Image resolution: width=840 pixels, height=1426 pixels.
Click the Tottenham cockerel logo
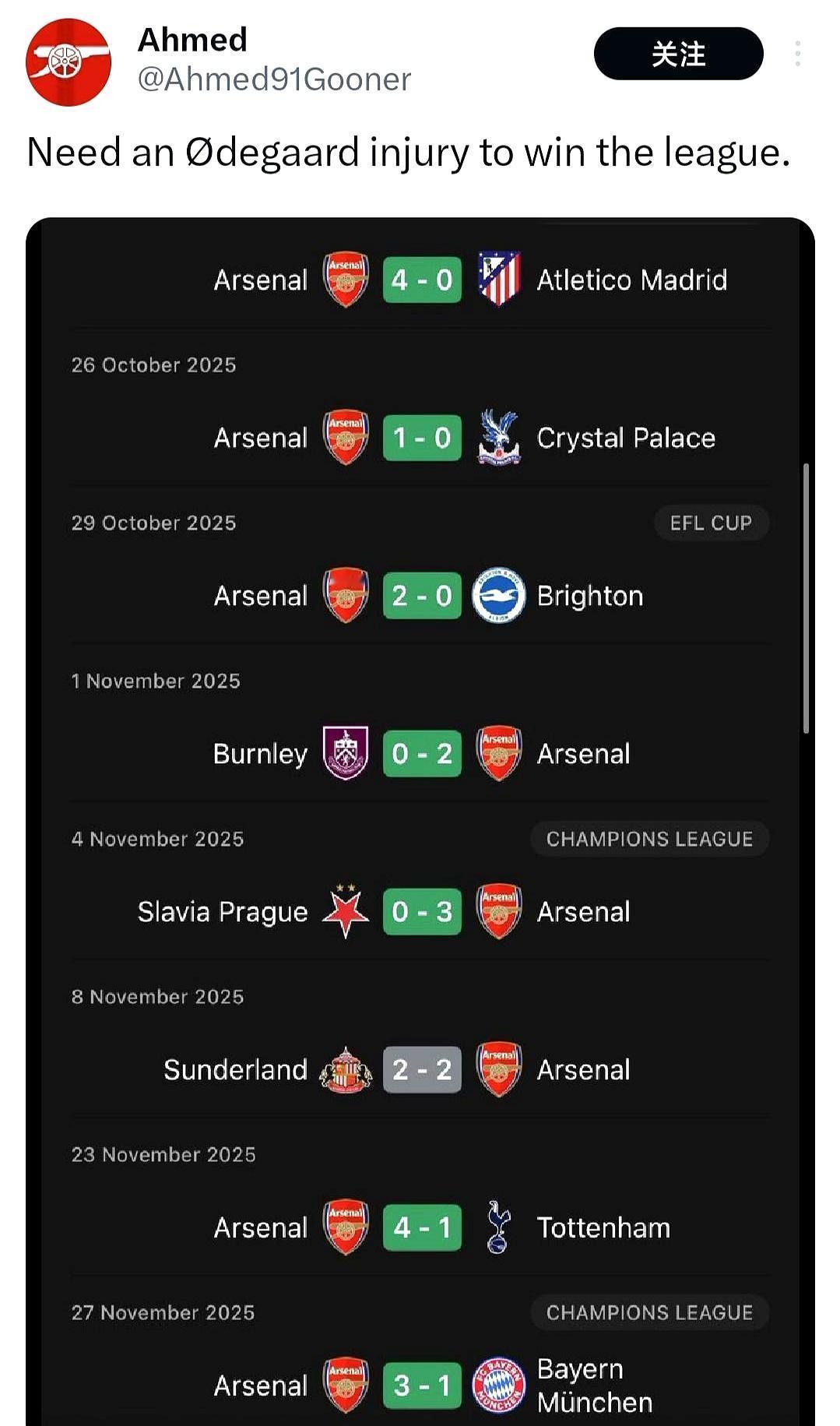[498, 1227]
